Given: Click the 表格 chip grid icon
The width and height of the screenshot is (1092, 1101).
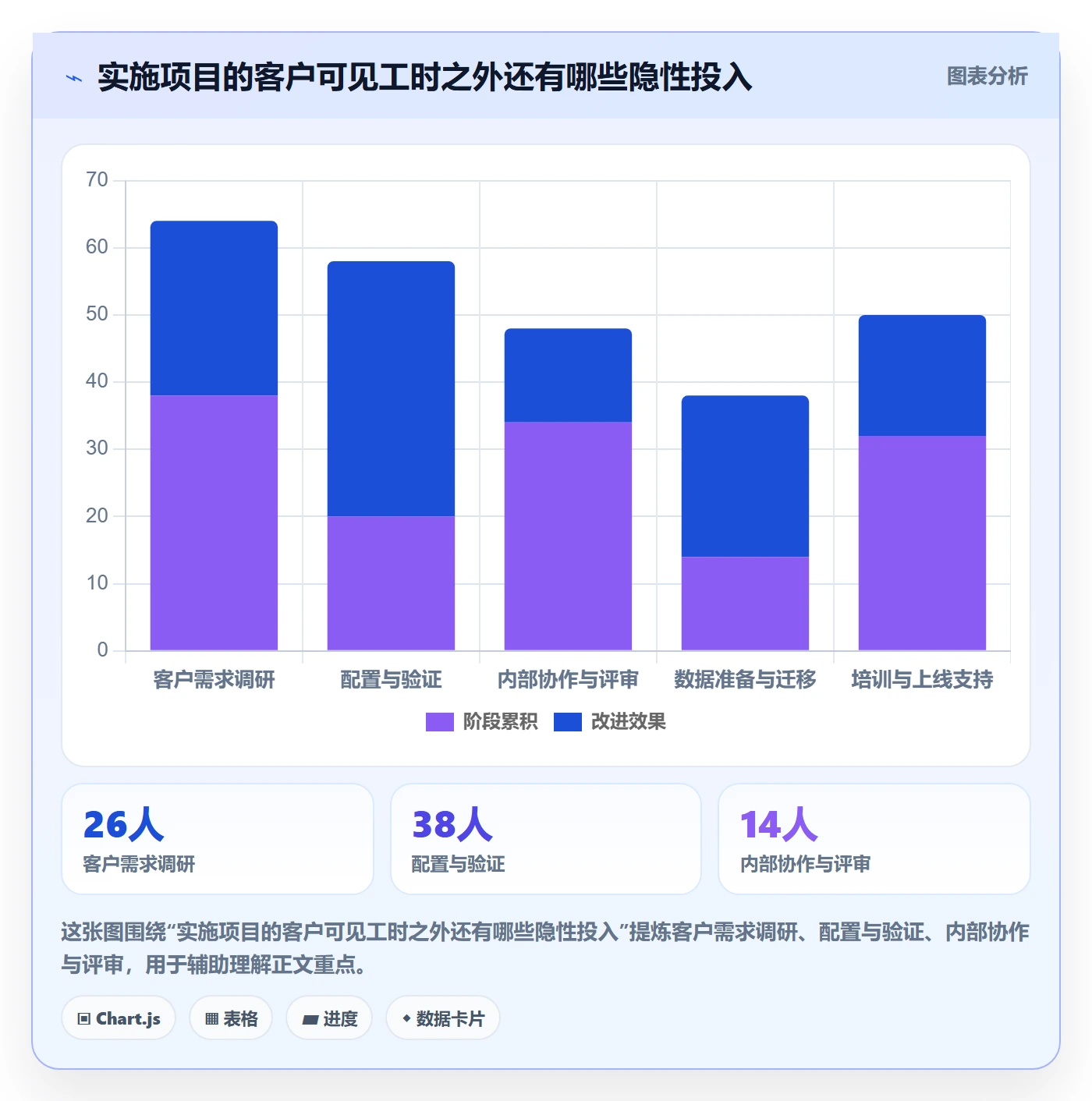Looking at the screenshot, I should click(x=211, y=1019).
